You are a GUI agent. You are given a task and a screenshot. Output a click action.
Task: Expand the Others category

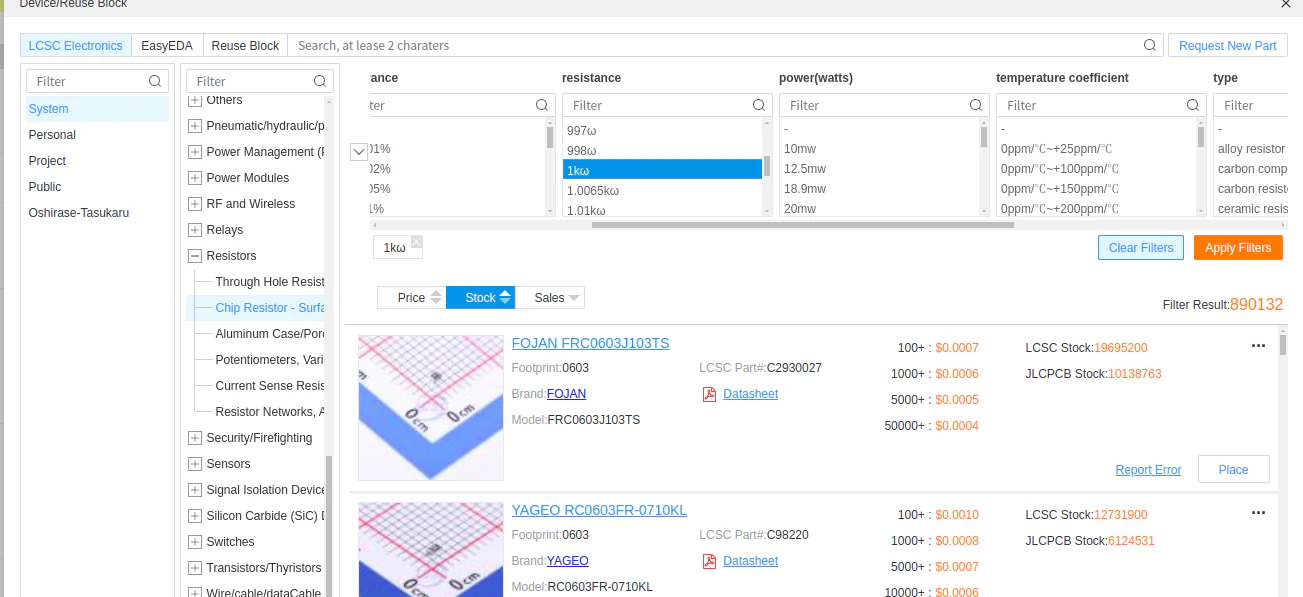point(195,100)
